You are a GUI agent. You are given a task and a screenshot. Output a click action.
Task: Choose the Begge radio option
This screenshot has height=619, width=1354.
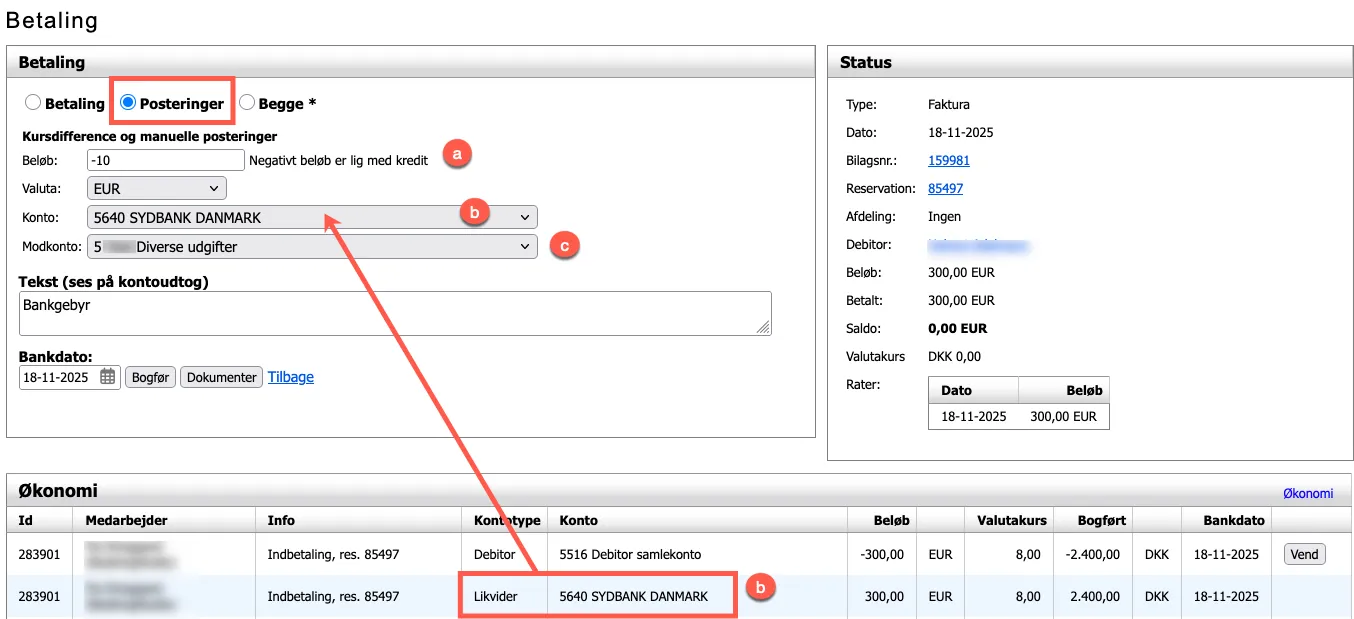tap(246, 103)
